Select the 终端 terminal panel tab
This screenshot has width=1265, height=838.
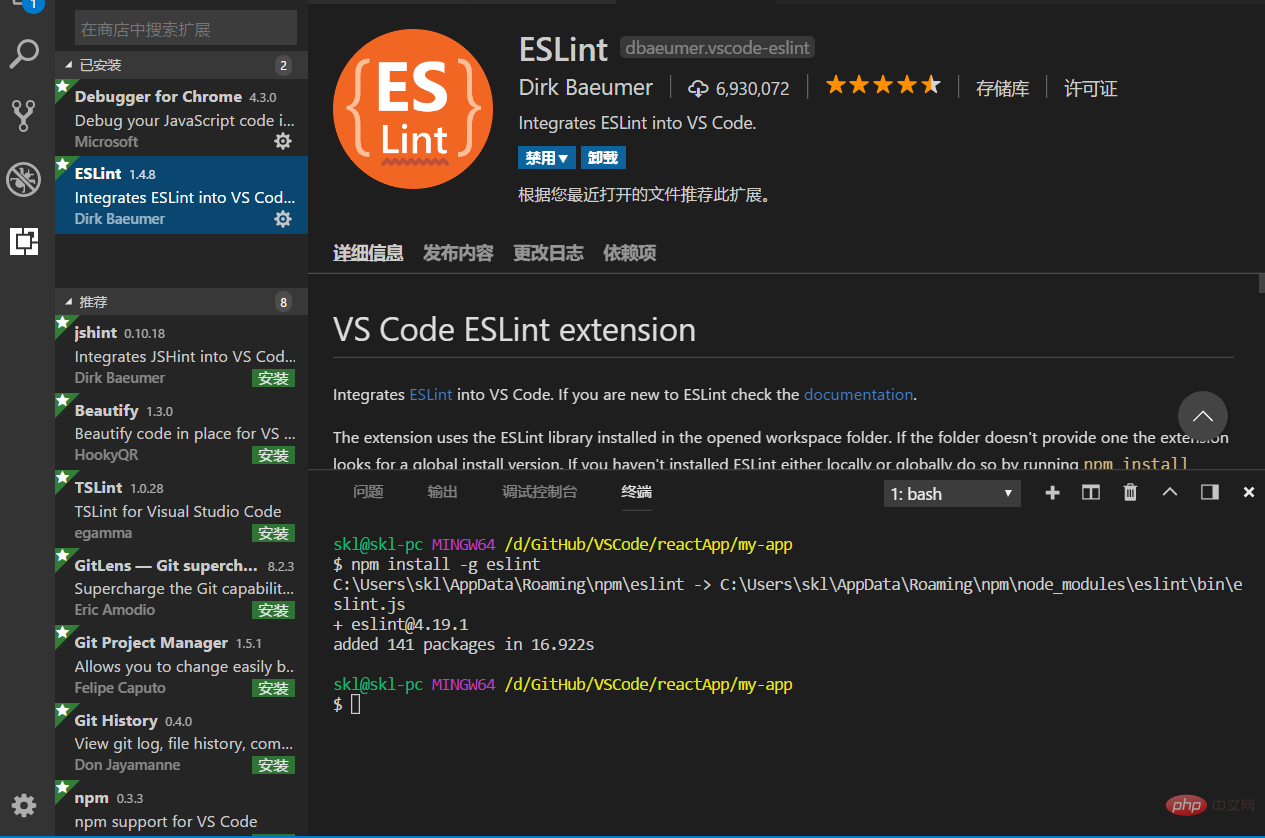coord(636,492)
